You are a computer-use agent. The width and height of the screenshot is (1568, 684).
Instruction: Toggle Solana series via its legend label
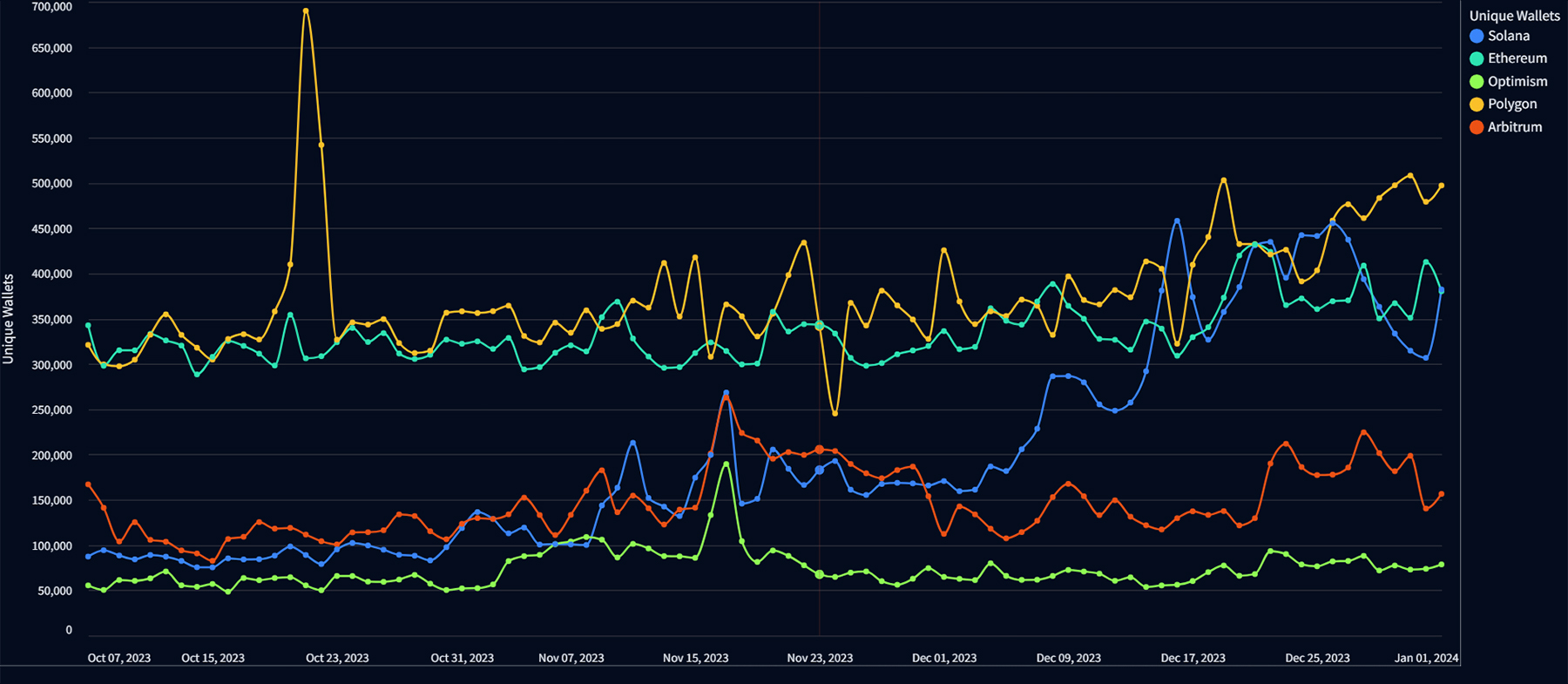point(1508,36)
